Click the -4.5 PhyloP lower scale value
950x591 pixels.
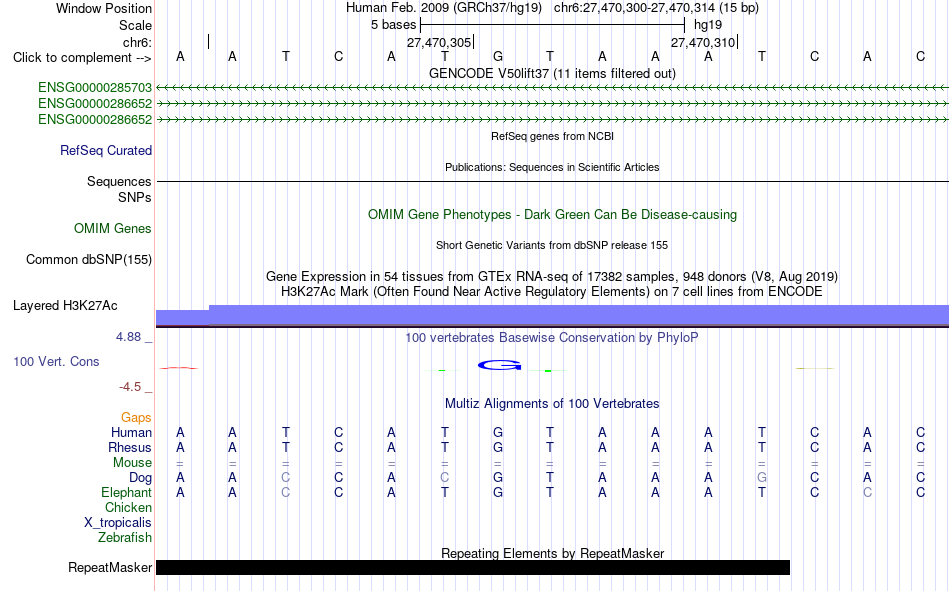point(130,387)
